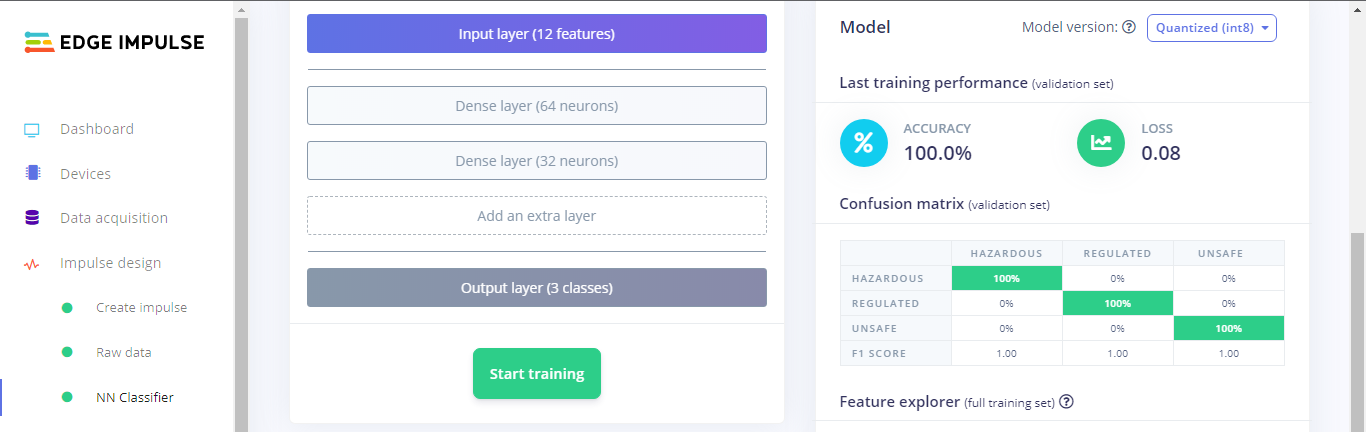Select the Dense layer (64 neurons) block
This screenshot has width=1366, height=432.
pos(536,106)
